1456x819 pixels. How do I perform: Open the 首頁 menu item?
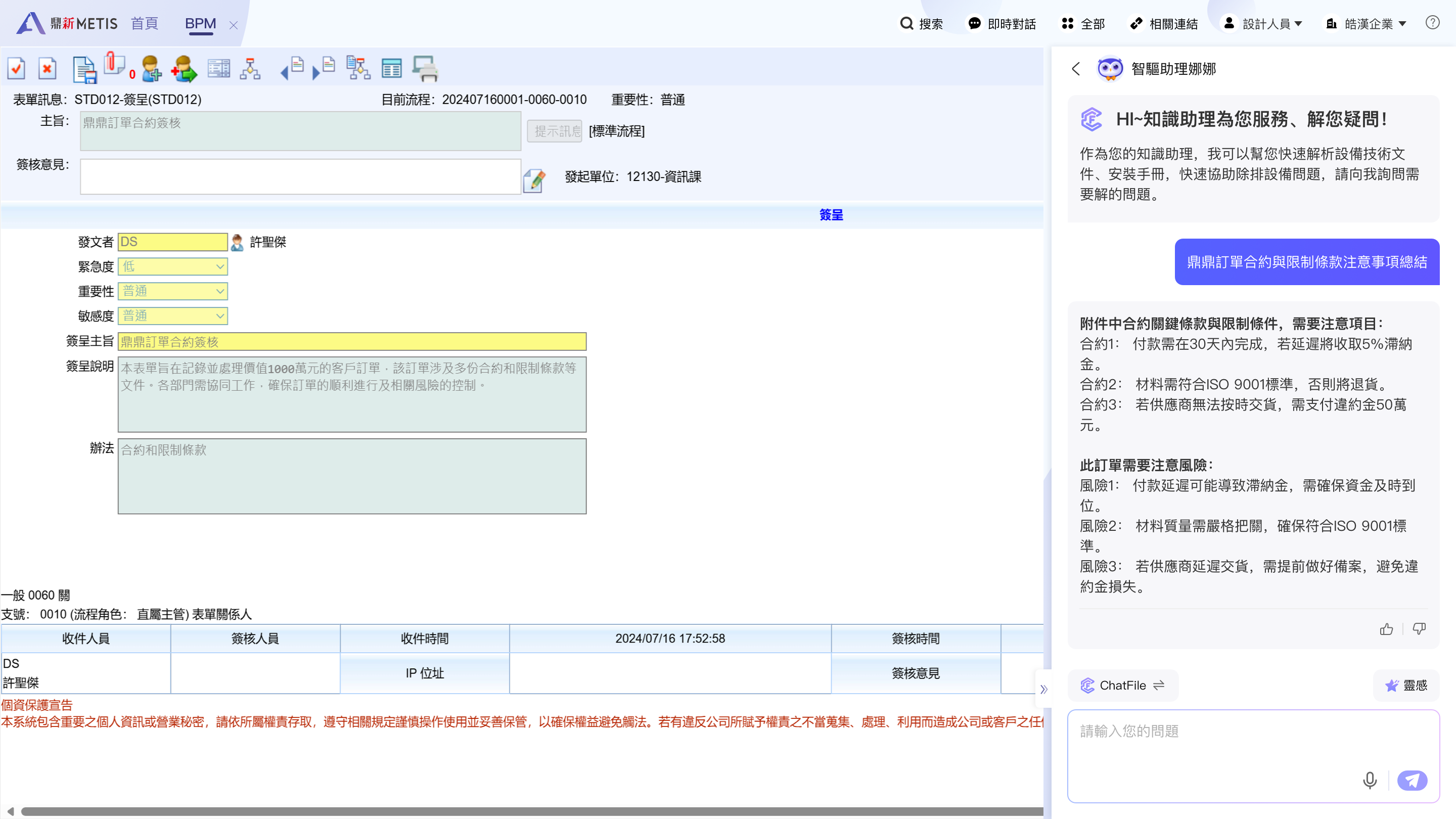coord(144,24)
